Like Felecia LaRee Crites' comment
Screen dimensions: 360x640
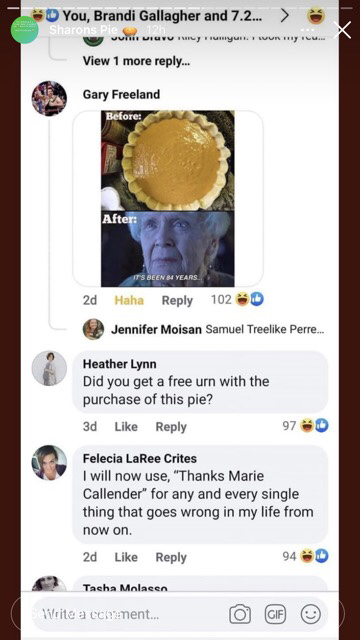[126, 557]
